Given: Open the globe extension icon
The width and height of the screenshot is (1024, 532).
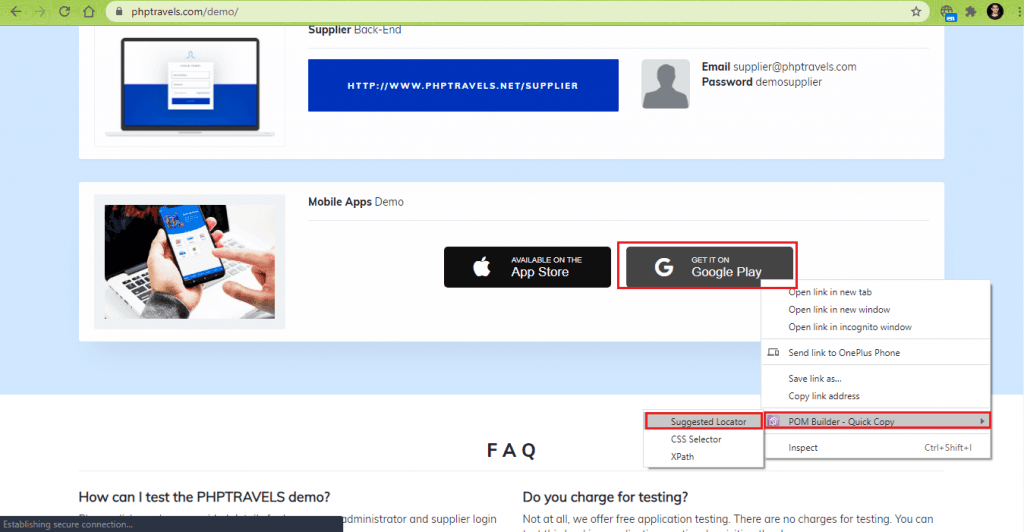Looking at the screenshot, I should coord(948,12).
